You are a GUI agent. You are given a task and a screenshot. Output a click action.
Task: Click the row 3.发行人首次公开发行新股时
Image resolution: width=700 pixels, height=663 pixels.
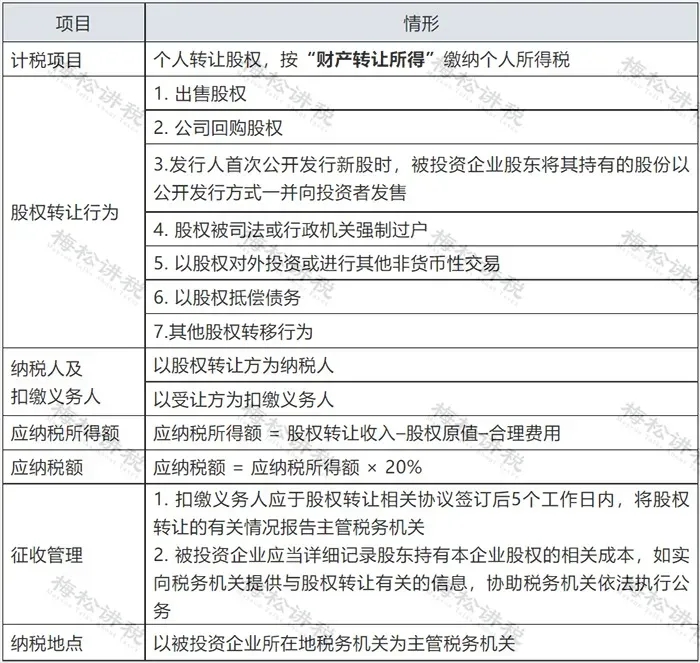click(x=421, y=178)
